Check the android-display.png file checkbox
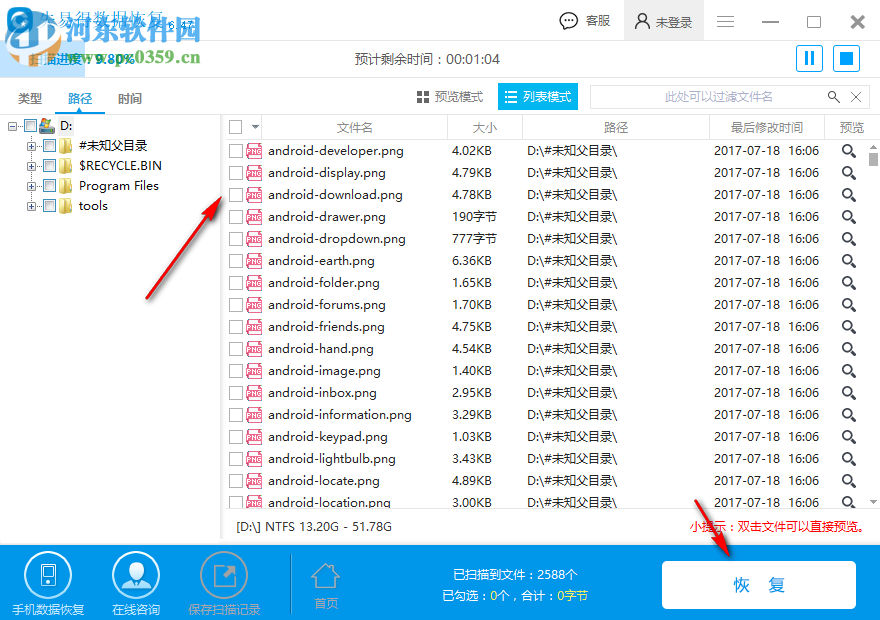Screen dimensions: 880x620 point(238,172)
